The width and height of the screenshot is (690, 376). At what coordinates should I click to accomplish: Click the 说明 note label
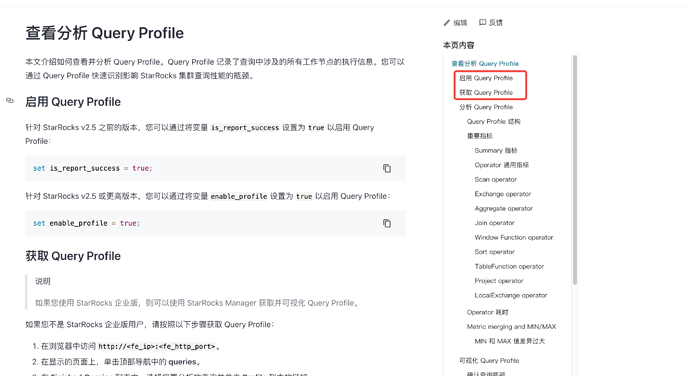coord(43,281)
